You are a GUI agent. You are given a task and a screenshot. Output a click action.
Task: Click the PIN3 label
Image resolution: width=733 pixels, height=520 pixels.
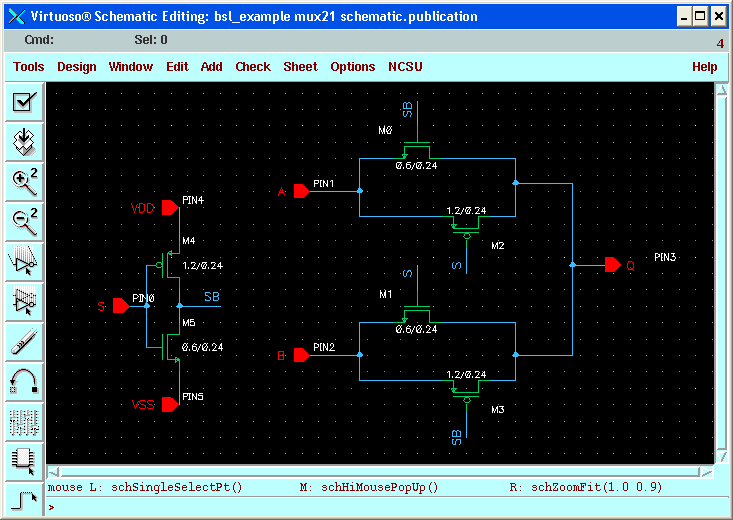tap(665, 257)
